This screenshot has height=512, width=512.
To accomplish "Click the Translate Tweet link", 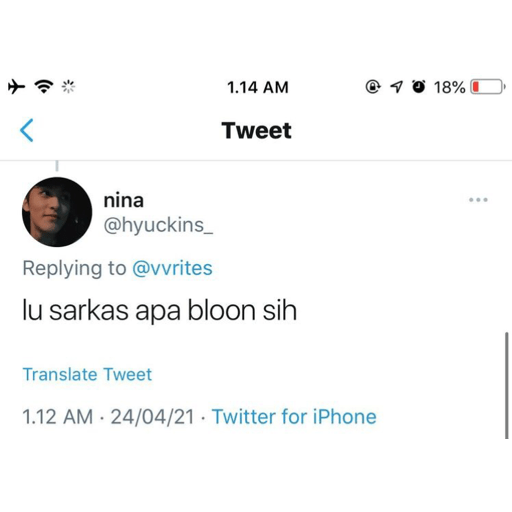I will click(x=87, y=374).
